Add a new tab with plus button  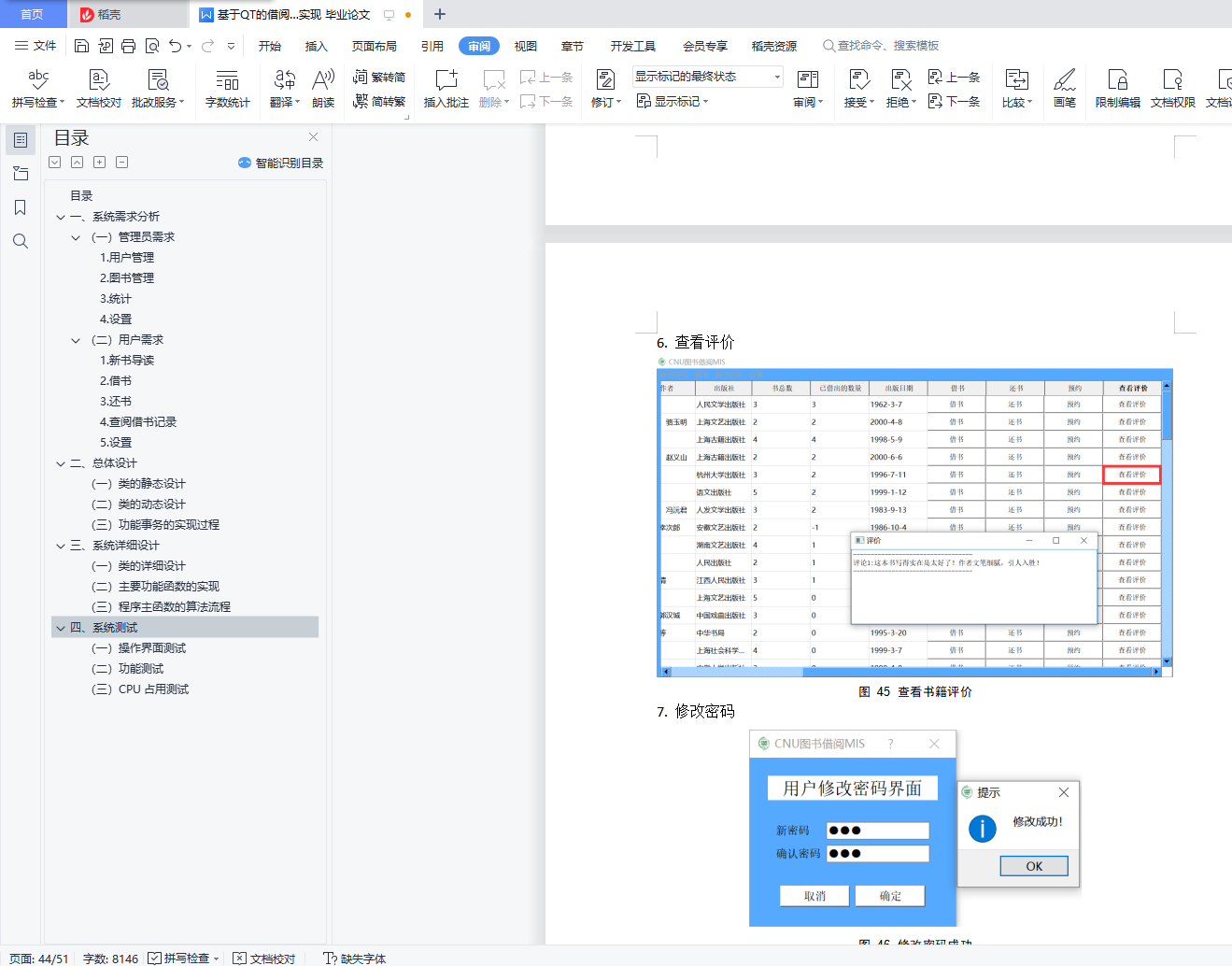(440, 14)
